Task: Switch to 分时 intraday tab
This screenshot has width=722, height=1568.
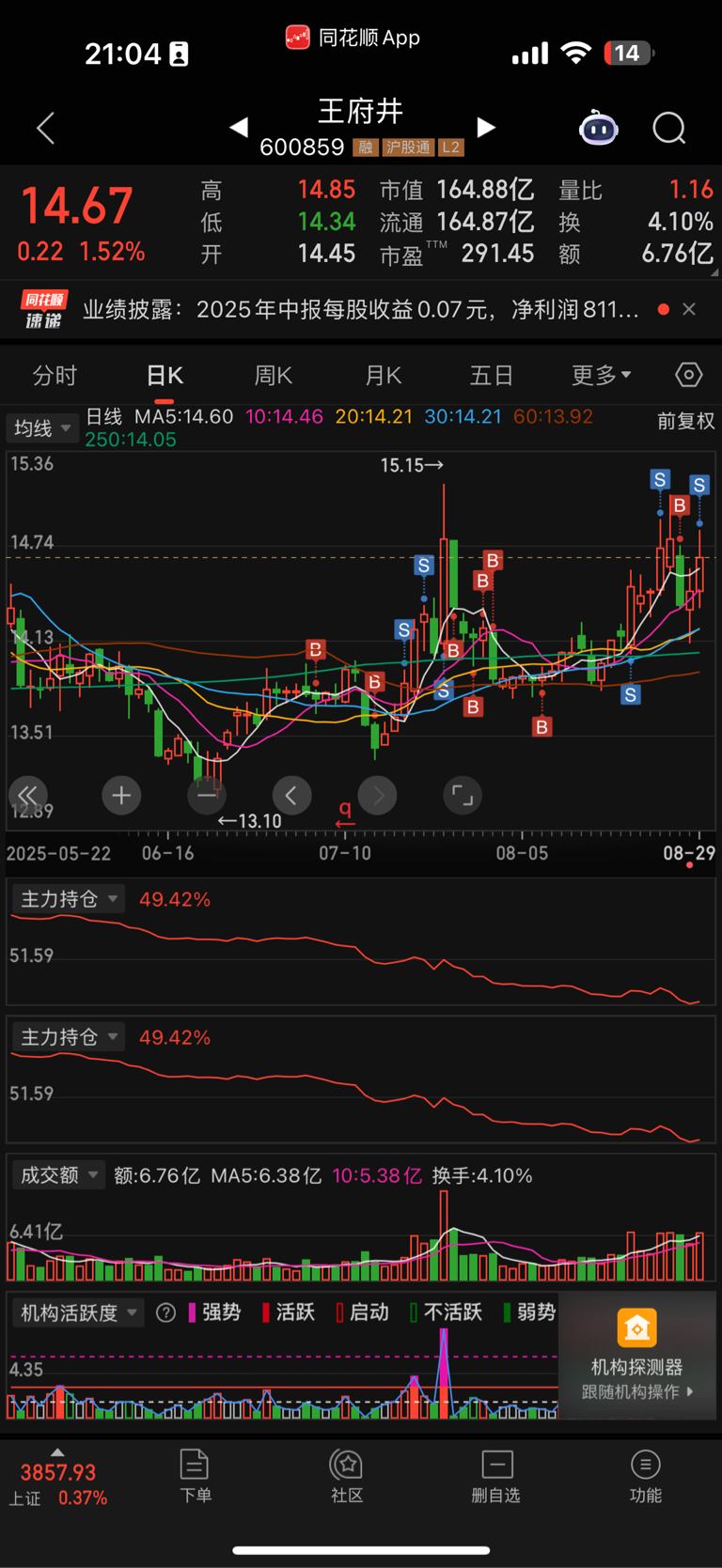Action: point(55,376)
